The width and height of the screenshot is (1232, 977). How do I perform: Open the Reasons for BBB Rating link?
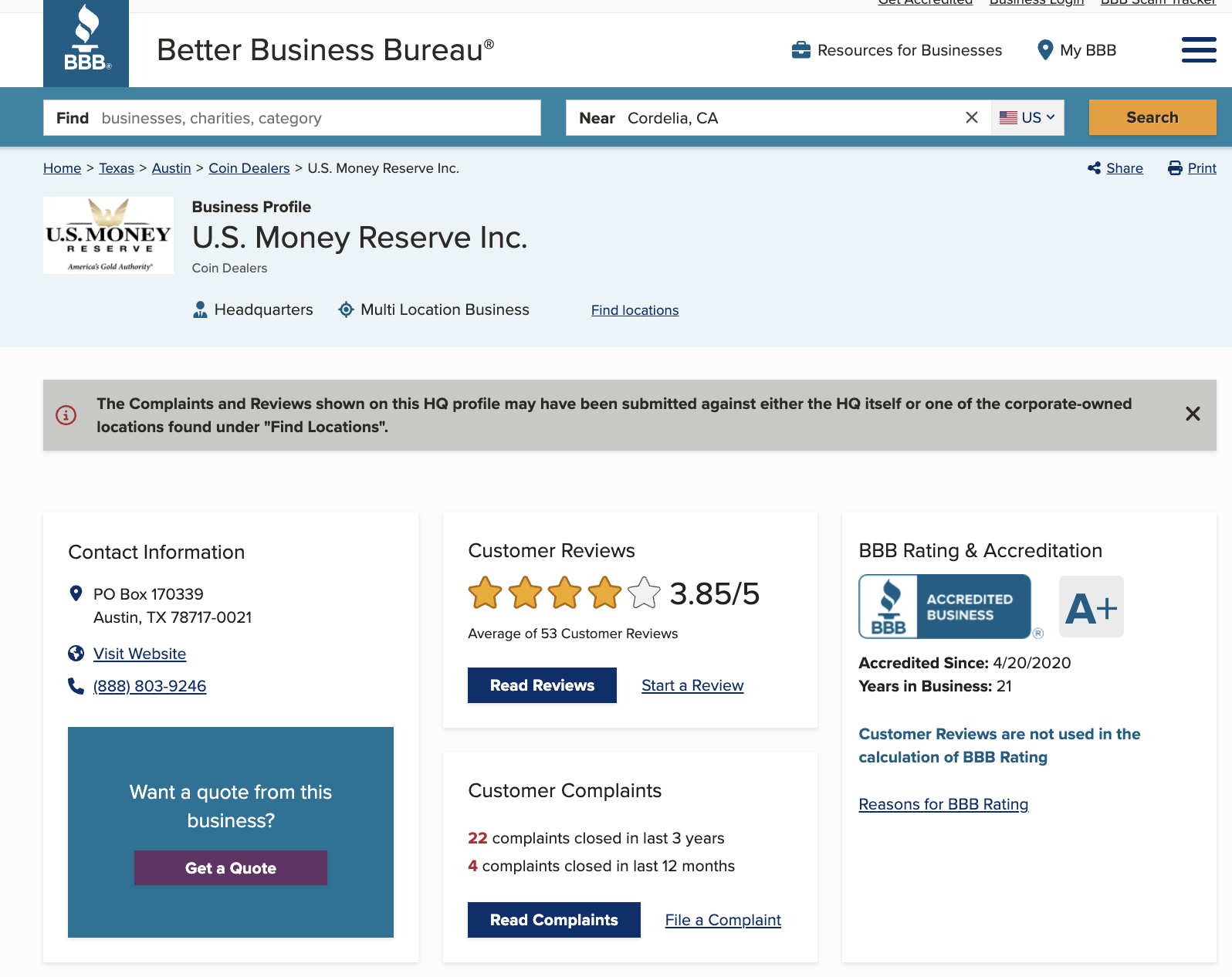943,804
